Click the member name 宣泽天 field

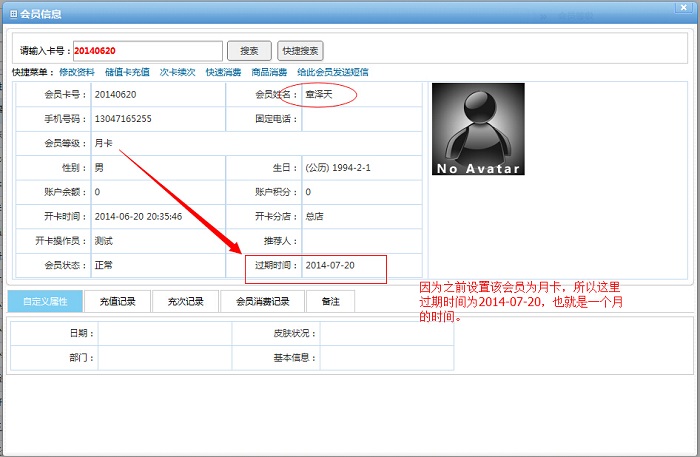click(318, 94)
